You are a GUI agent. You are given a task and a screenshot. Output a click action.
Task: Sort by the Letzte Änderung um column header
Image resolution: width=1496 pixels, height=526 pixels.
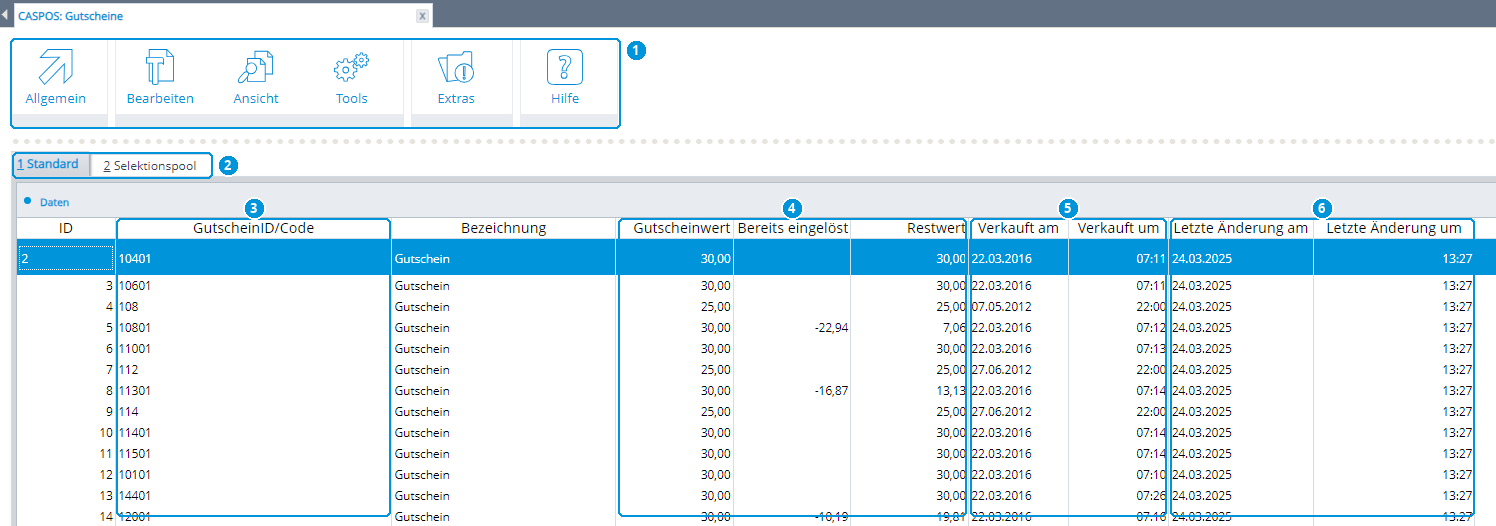[x=1394, y=228]
